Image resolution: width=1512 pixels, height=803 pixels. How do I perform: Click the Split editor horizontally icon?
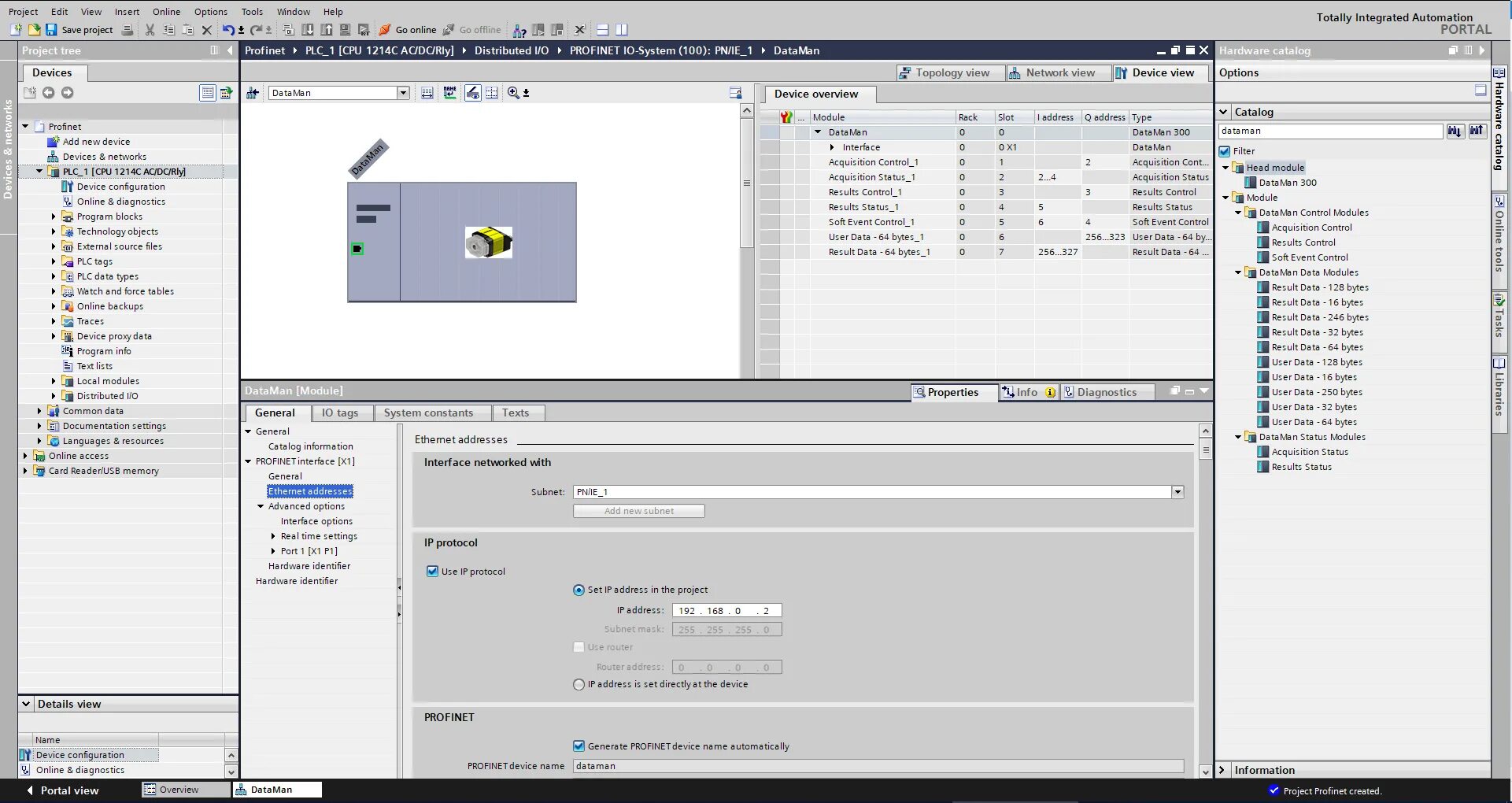[x=603, y=30]
